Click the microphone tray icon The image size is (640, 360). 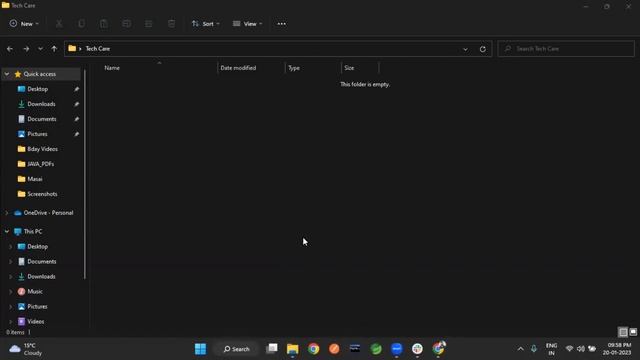pyautogui.click(x=533, y=349)
